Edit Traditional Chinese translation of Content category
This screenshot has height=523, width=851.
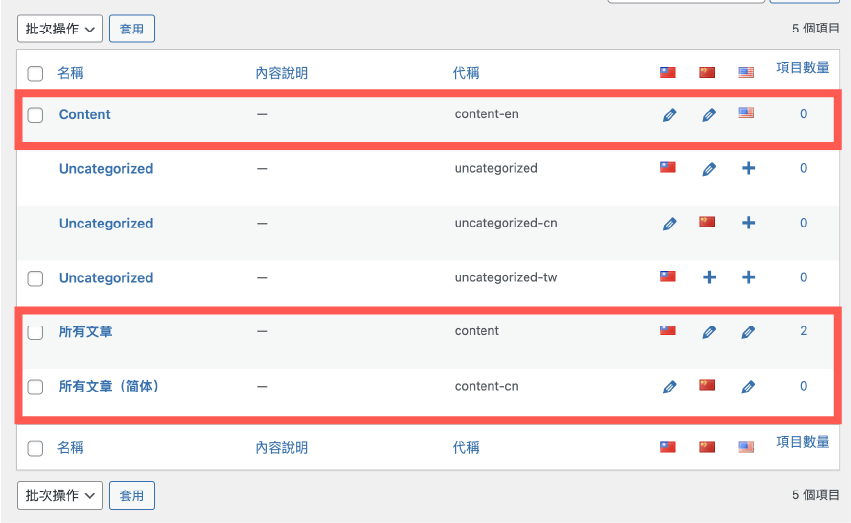669,115
